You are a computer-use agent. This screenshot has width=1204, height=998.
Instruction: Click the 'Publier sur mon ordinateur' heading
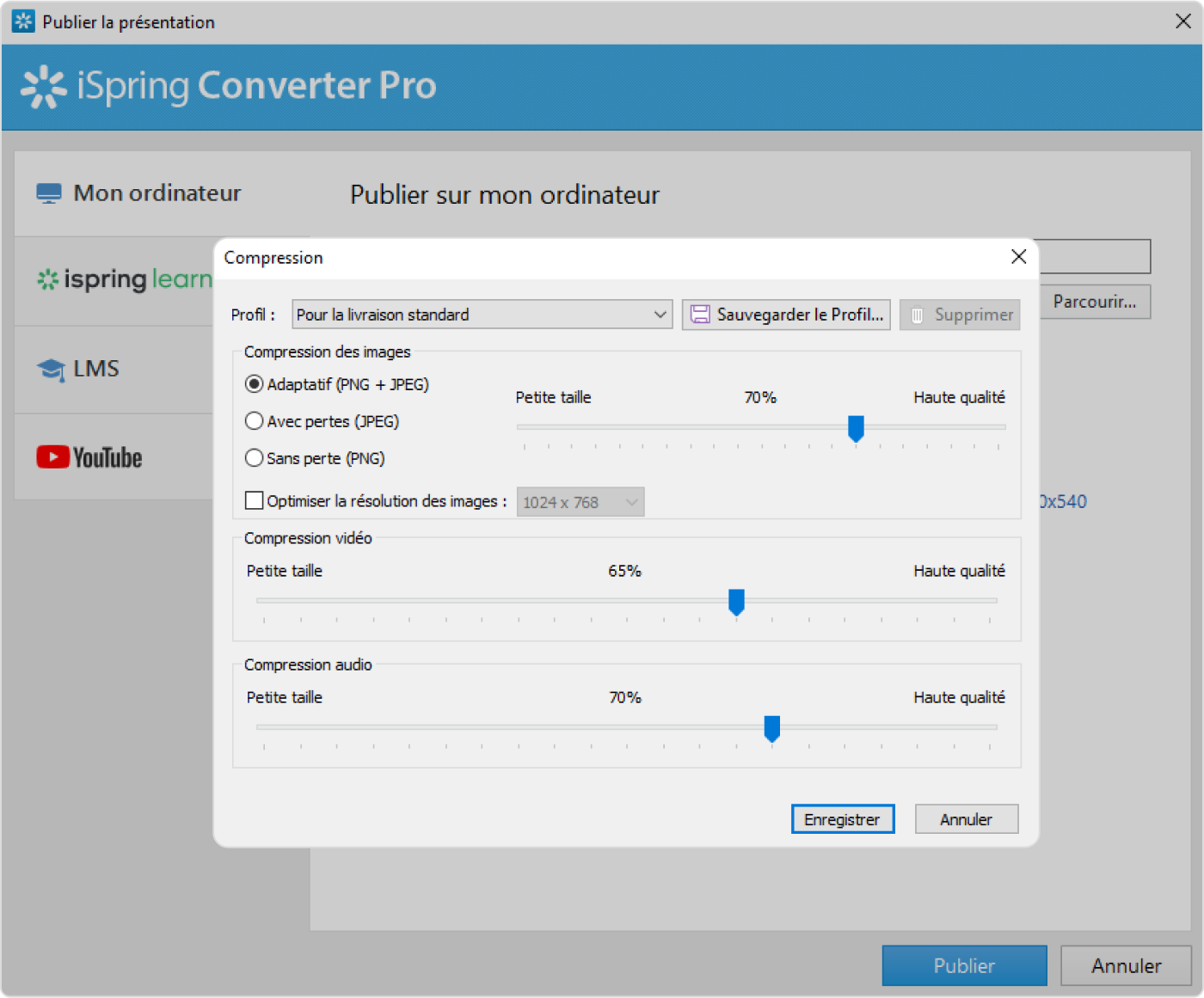tap(505, 195)
